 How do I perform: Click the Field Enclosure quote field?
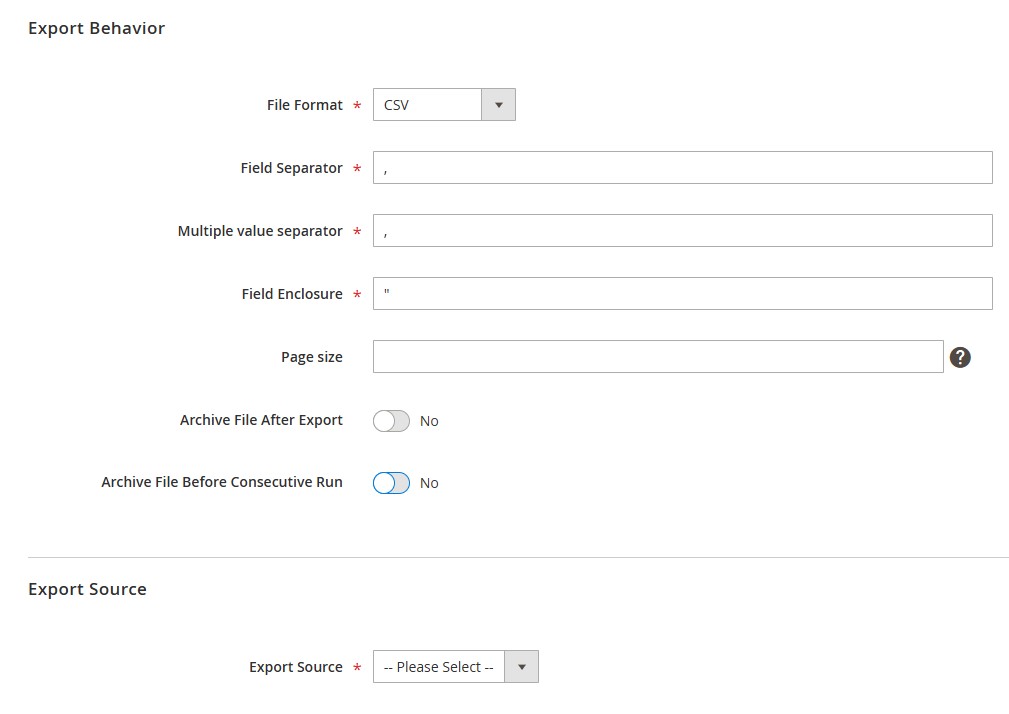[682, 293]
